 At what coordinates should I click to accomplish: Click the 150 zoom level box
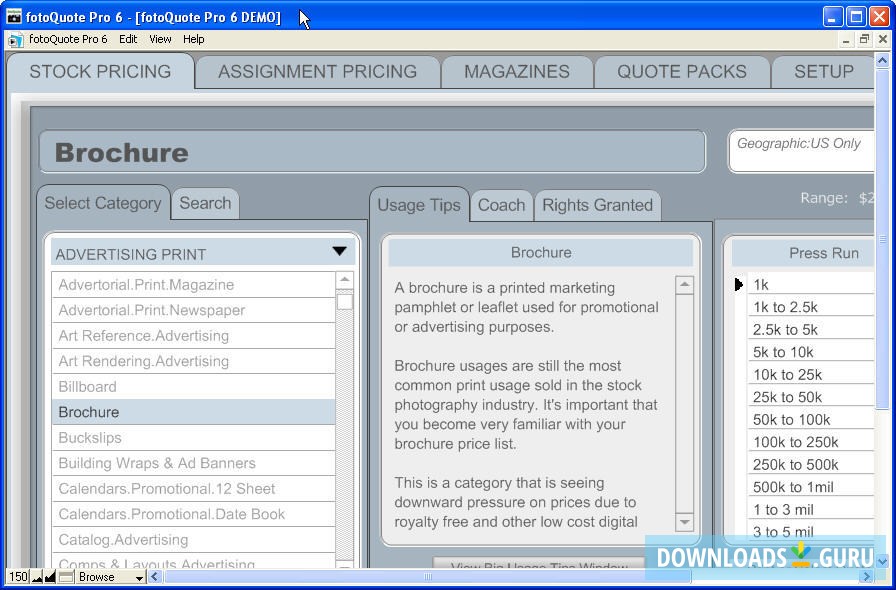tap(18, 576)
